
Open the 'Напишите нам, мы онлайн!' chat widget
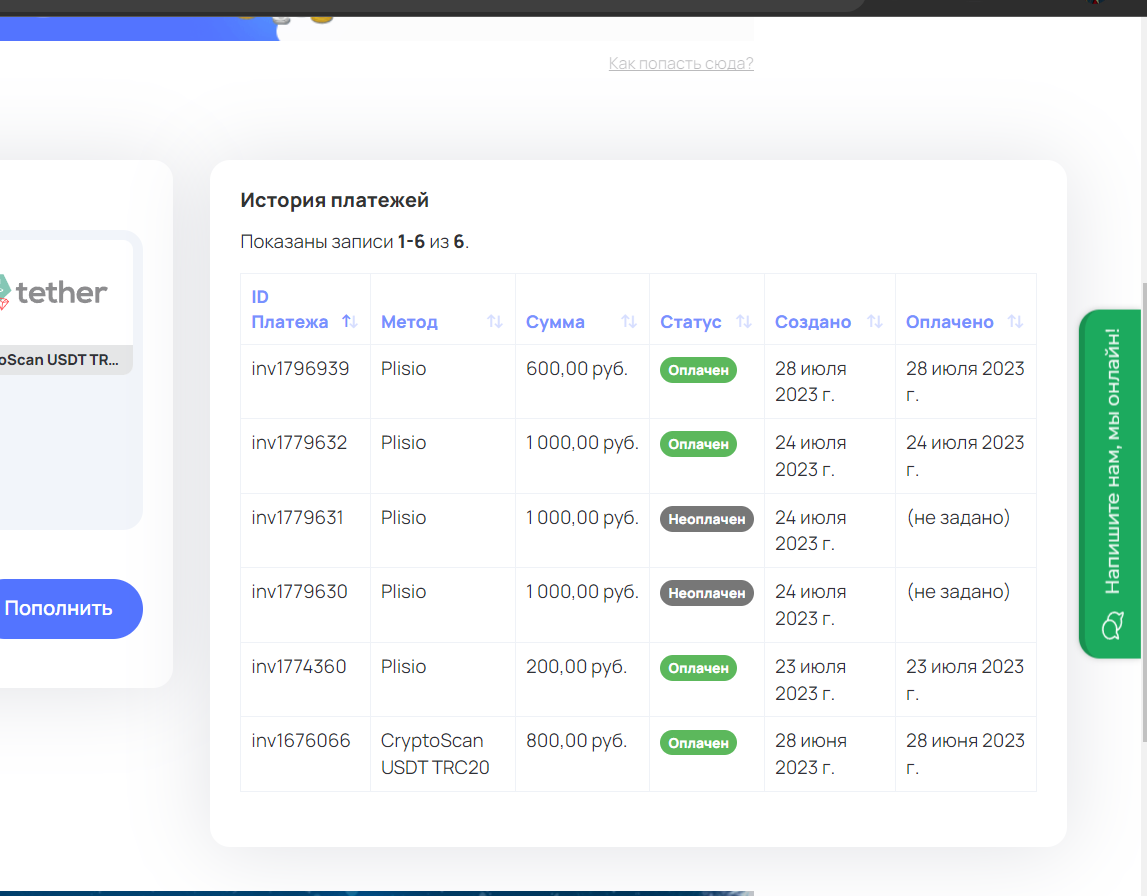1110,483
